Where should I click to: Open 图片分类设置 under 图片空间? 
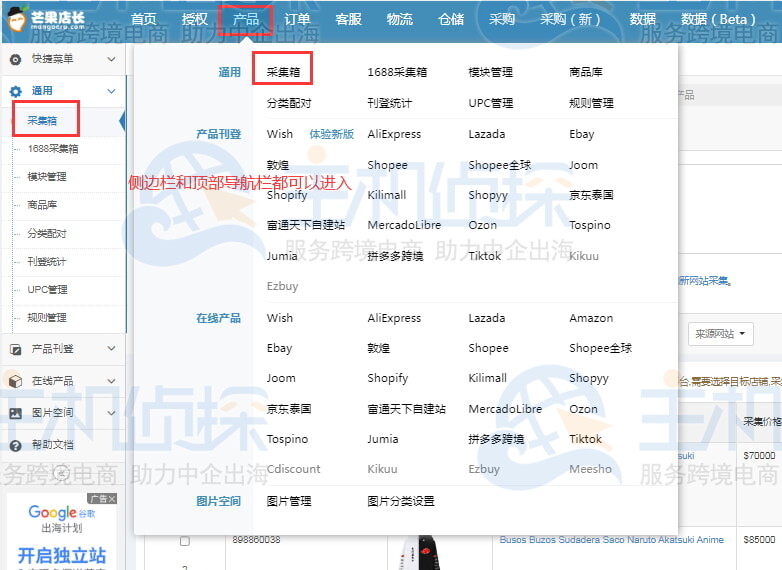pyautogui.click(x=401, y=501)
